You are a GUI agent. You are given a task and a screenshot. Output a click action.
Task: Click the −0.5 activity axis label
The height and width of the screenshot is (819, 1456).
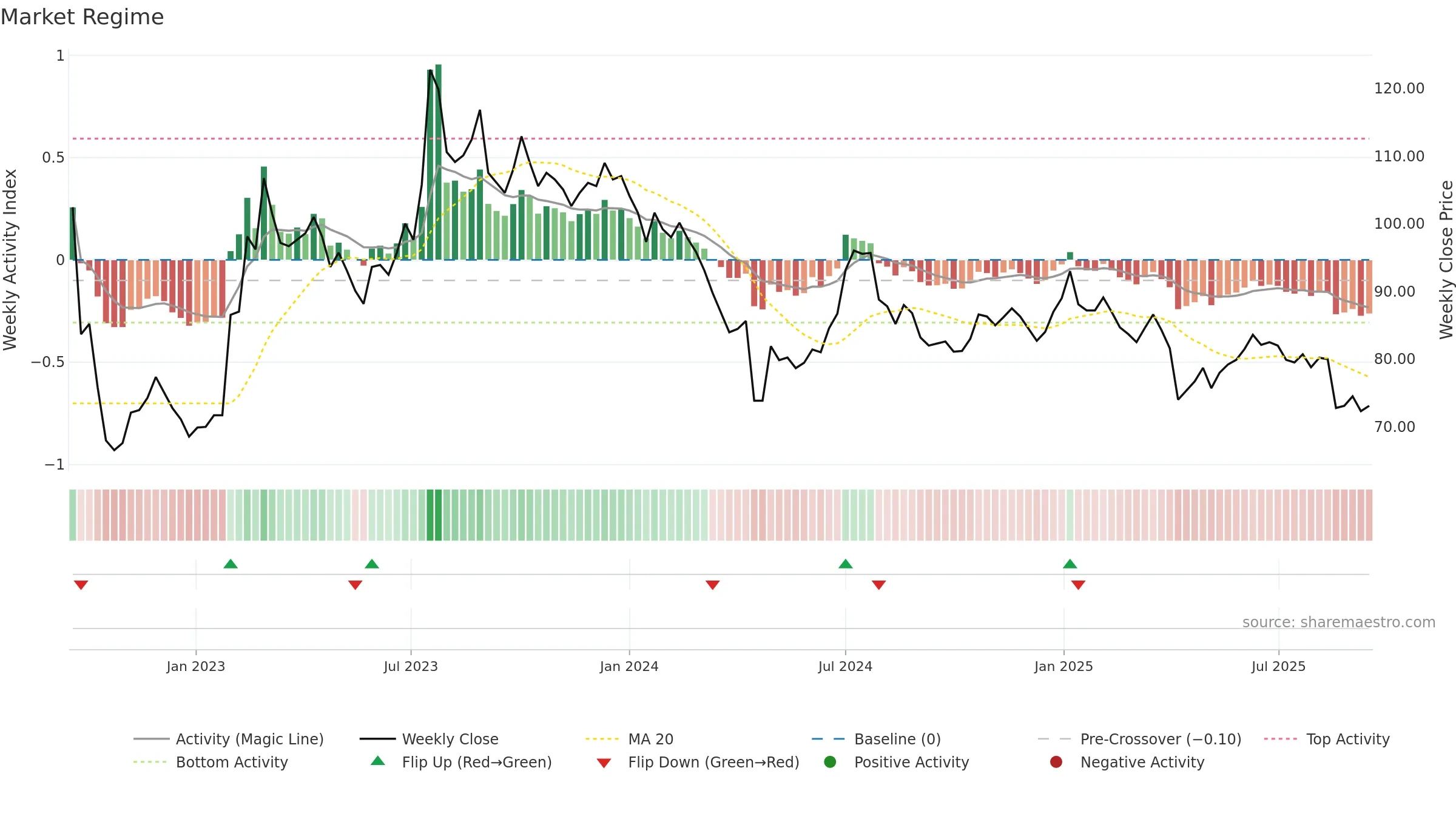tap(47, 362)
